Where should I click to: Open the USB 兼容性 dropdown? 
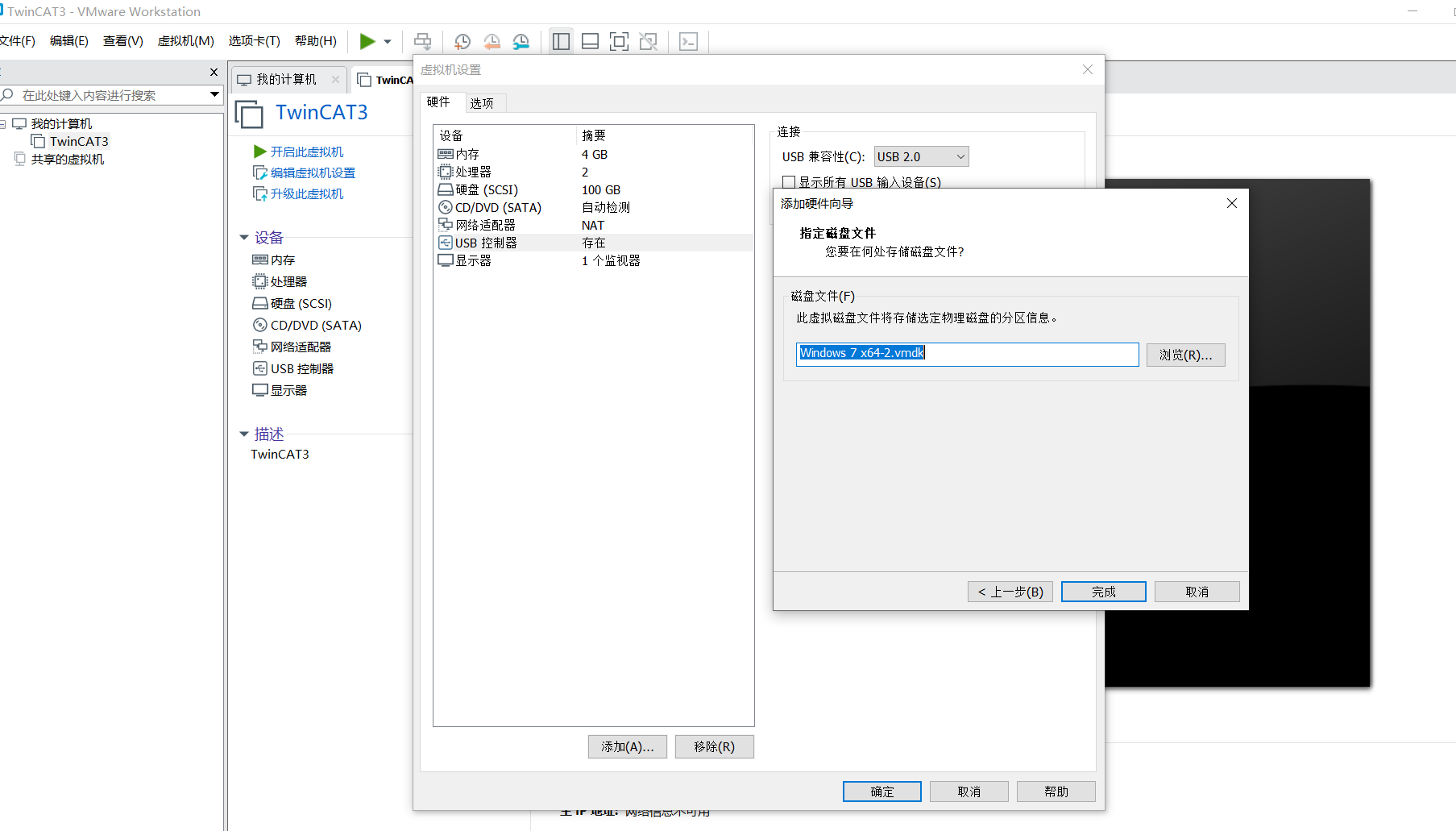(x=921, y=156)
